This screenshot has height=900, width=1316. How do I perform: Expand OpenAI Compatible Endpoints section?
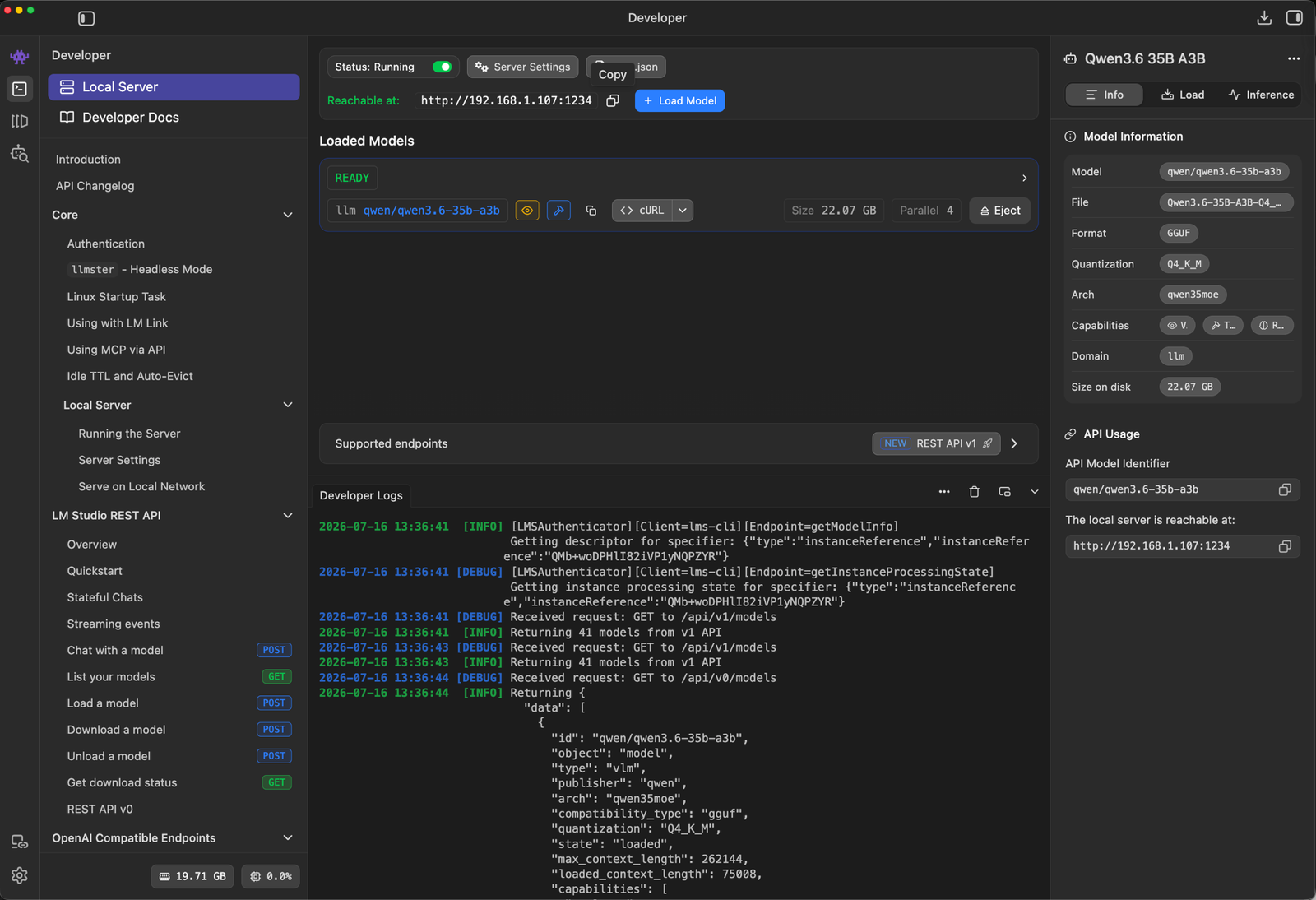tap(288, 838)
